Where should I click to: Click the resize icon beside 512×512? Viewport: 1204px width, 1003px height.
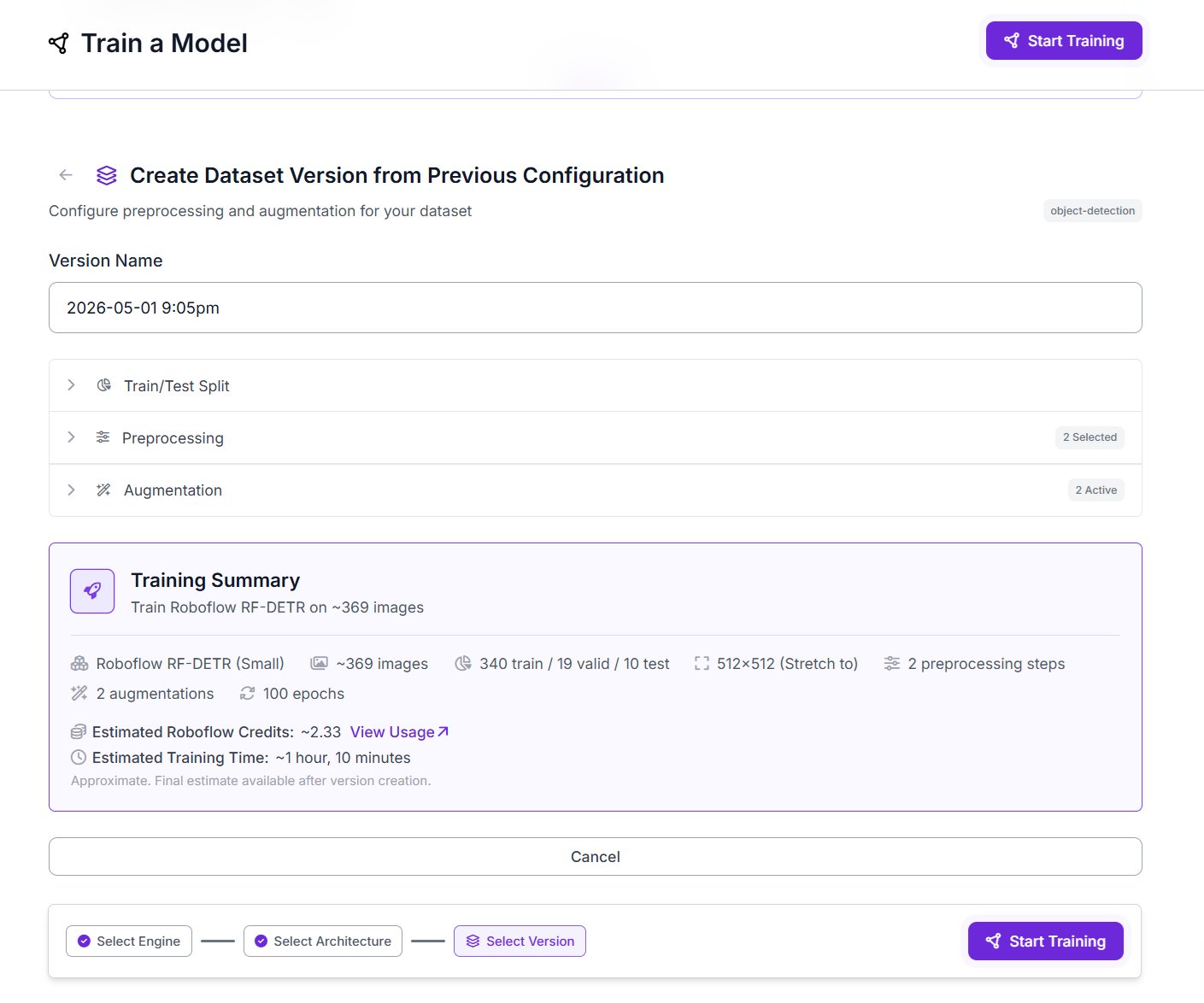702,664
